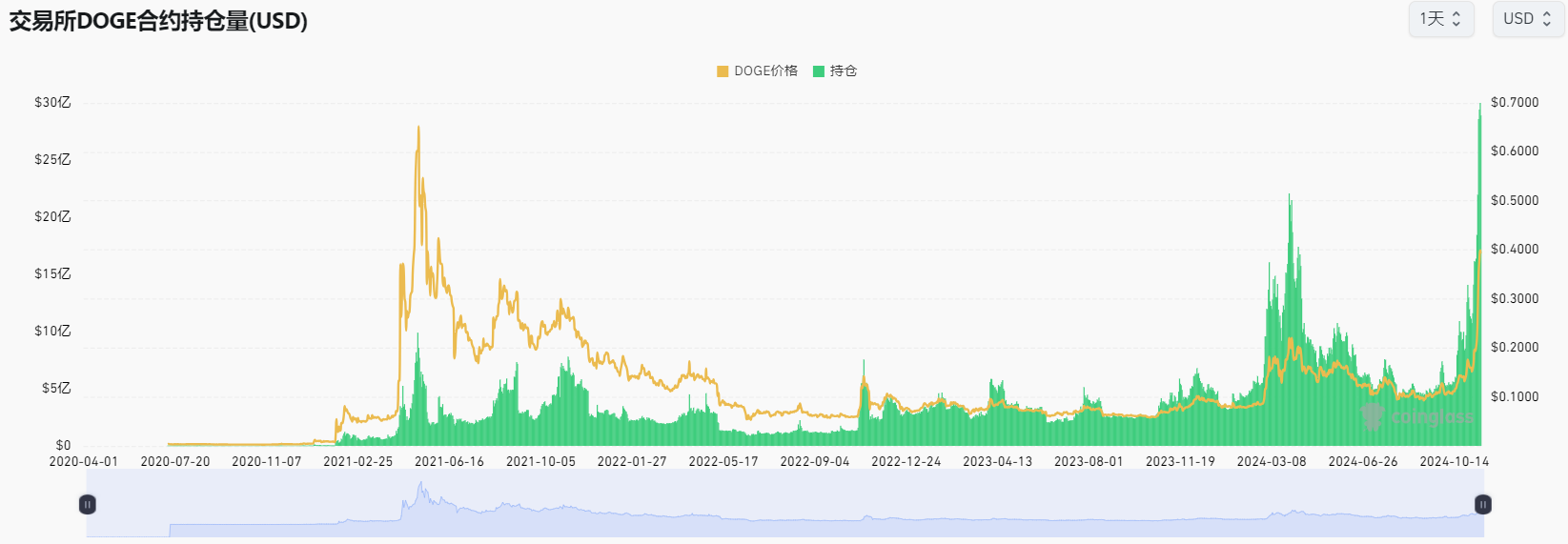The width and height of the screenshot is (1568, 544).
Task: Click the 2023-04-13 date label
Action: point(998,461)
